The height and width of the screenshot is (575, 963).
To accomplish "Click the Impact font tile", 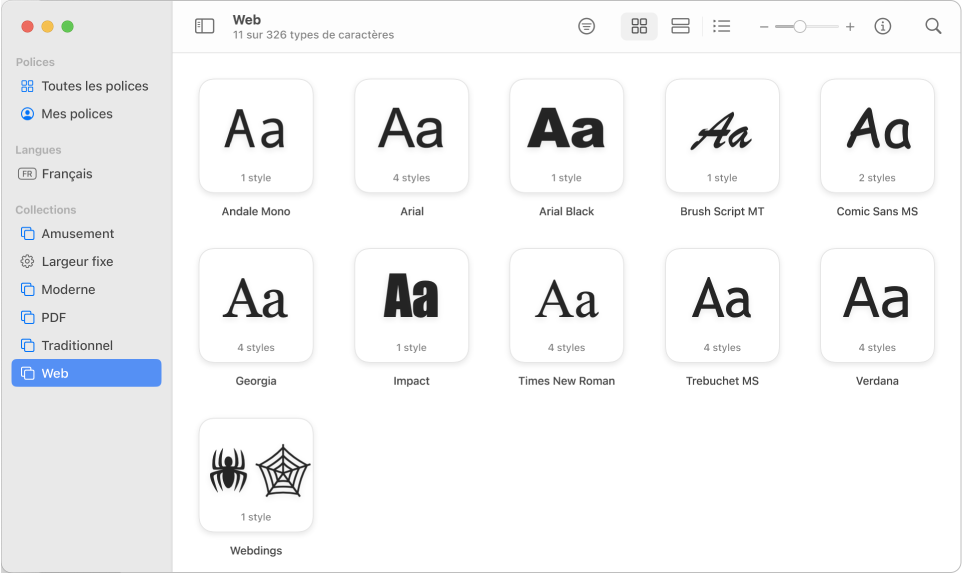I will coord(411,305).
